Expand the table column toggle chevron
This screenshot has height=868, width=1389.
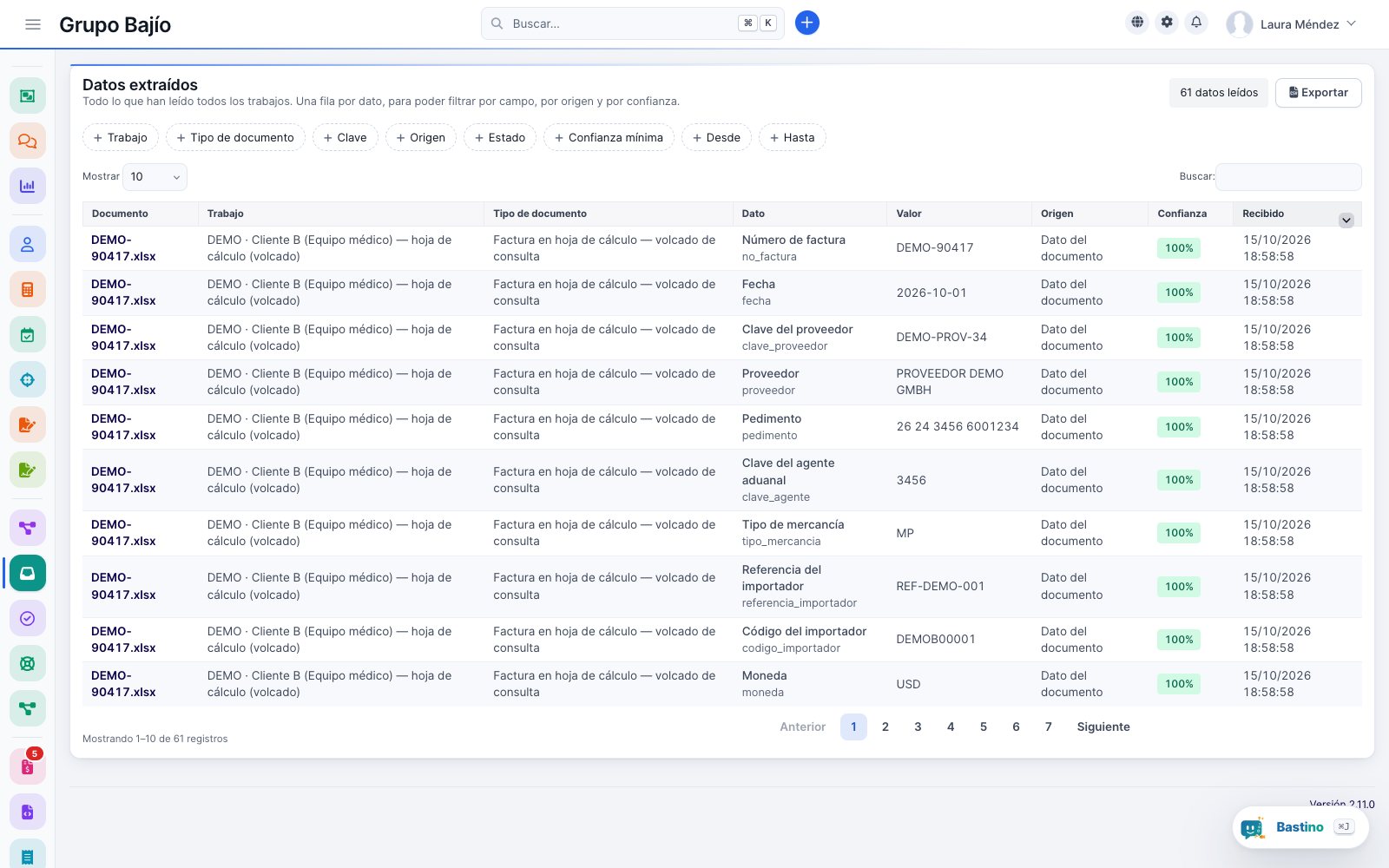pyautogui.click(x=1346, y=220)
